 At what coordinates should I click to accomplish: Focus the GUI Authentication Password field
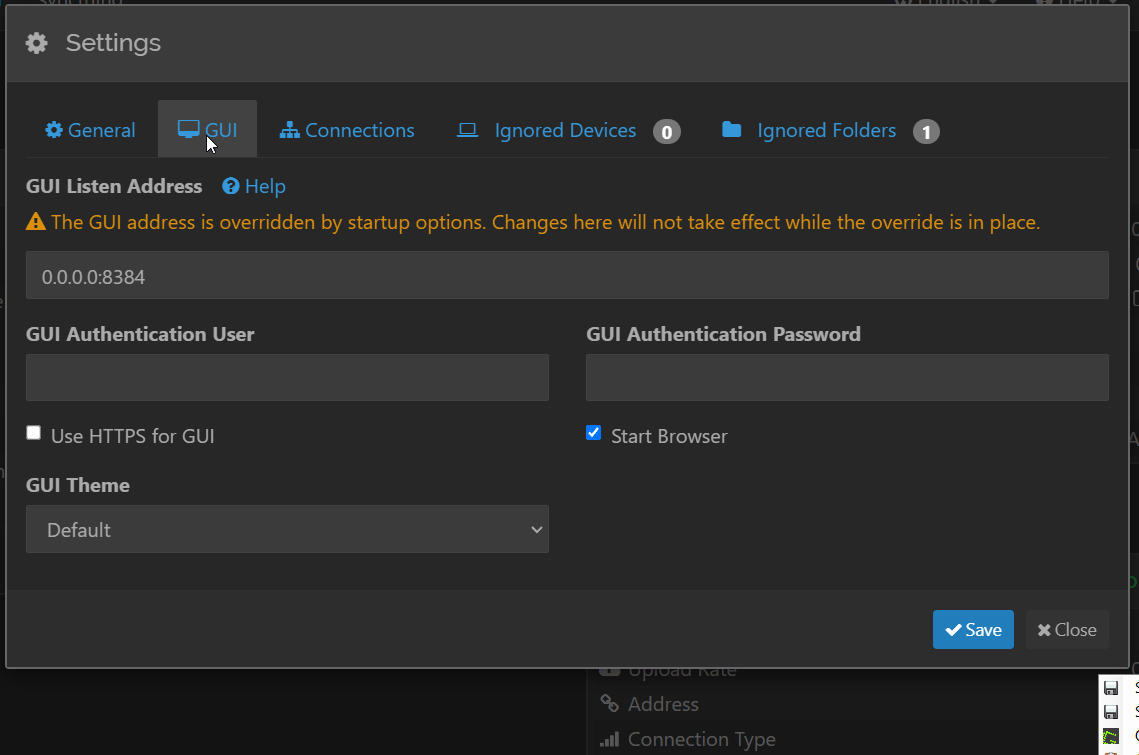(x=847, y=377)
